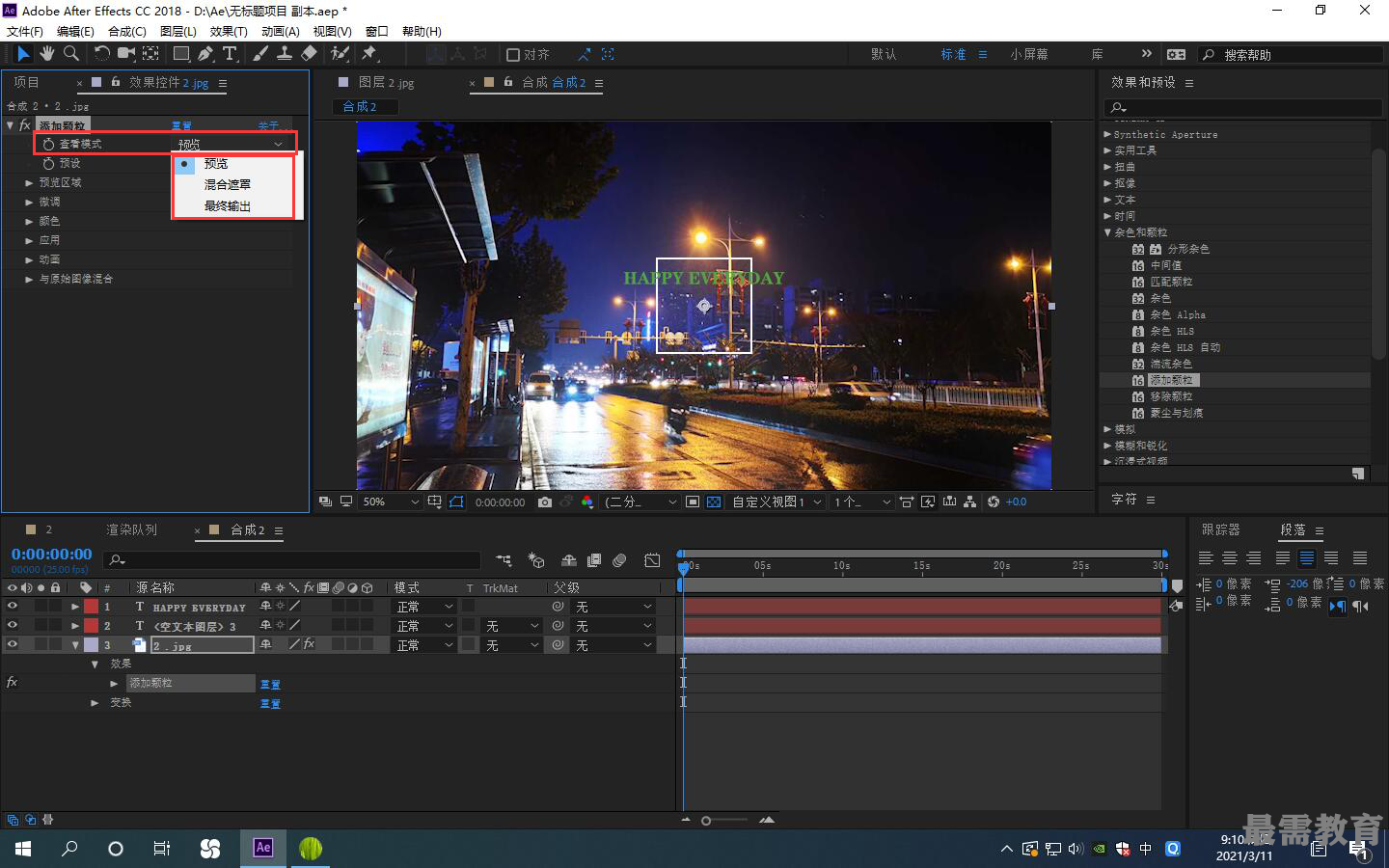Select the Puppet Pin tool

[x=369, y=54]
